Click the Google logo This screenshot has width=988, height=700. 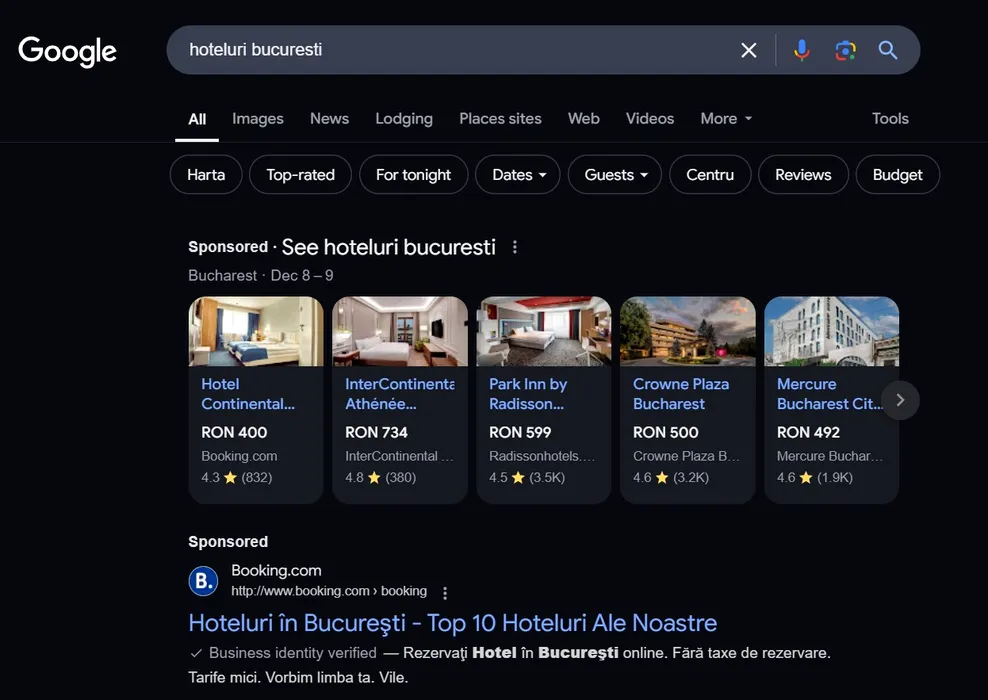tap(67, 51)
